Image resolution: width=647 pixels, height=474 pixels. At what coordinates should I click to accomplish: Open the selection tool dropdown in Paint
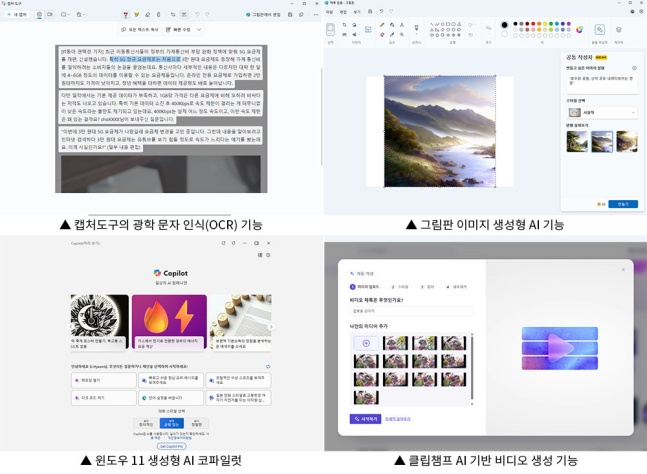click(x=331, y=31)
